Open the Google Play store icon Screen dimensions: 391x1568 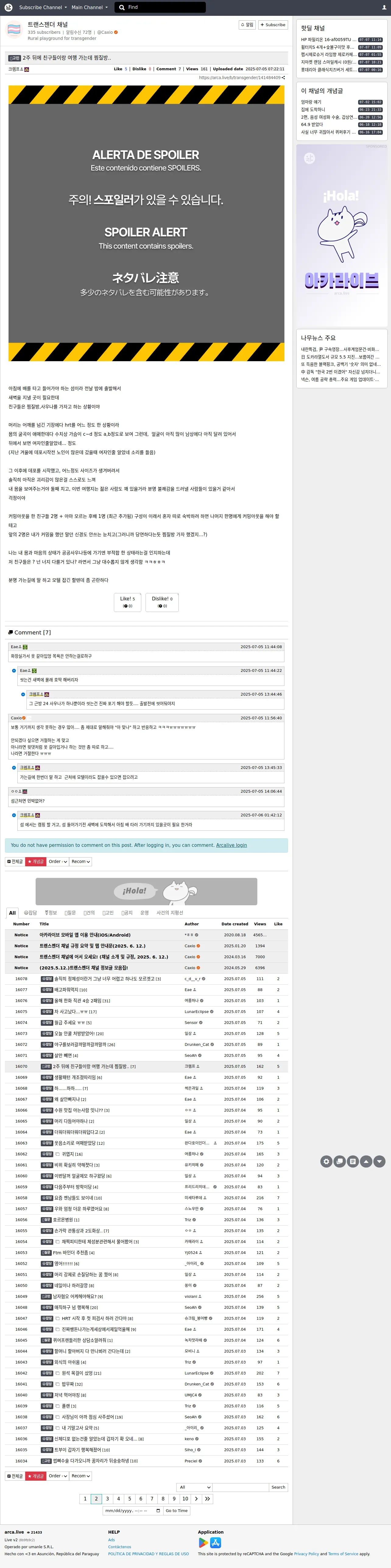click(x=203, y=1542)
